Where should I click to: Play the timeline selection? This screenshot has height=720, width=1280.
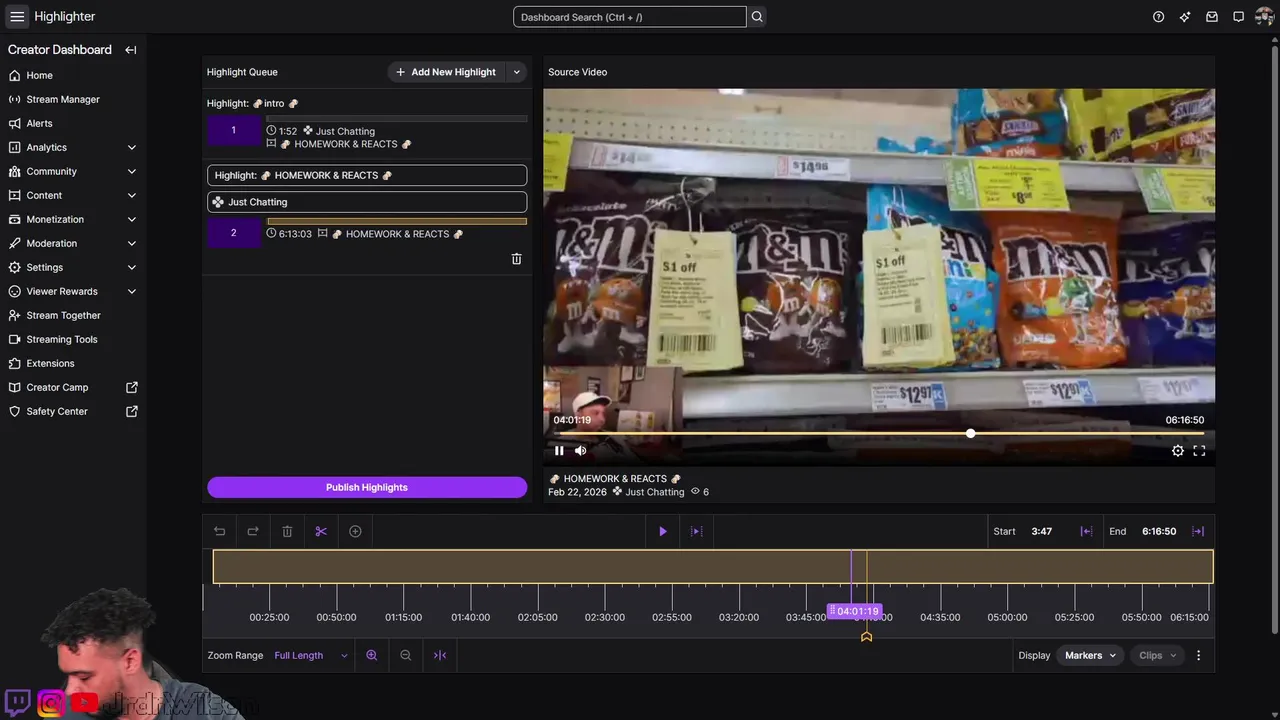663,532
